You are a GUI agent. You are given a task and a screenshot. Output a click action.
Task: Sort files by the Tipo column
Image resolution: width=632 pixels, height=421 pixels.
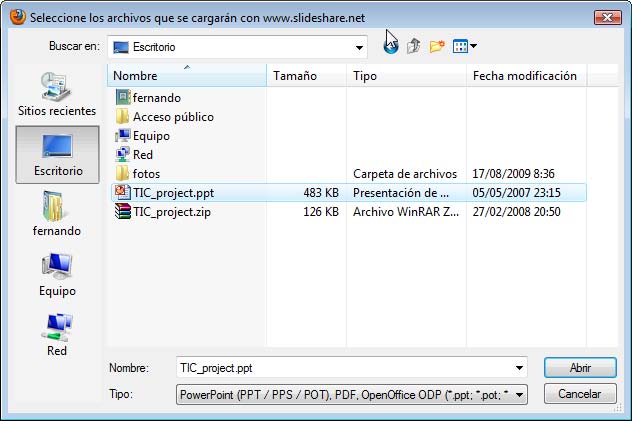pyautogui.click(x=406, y=75)
